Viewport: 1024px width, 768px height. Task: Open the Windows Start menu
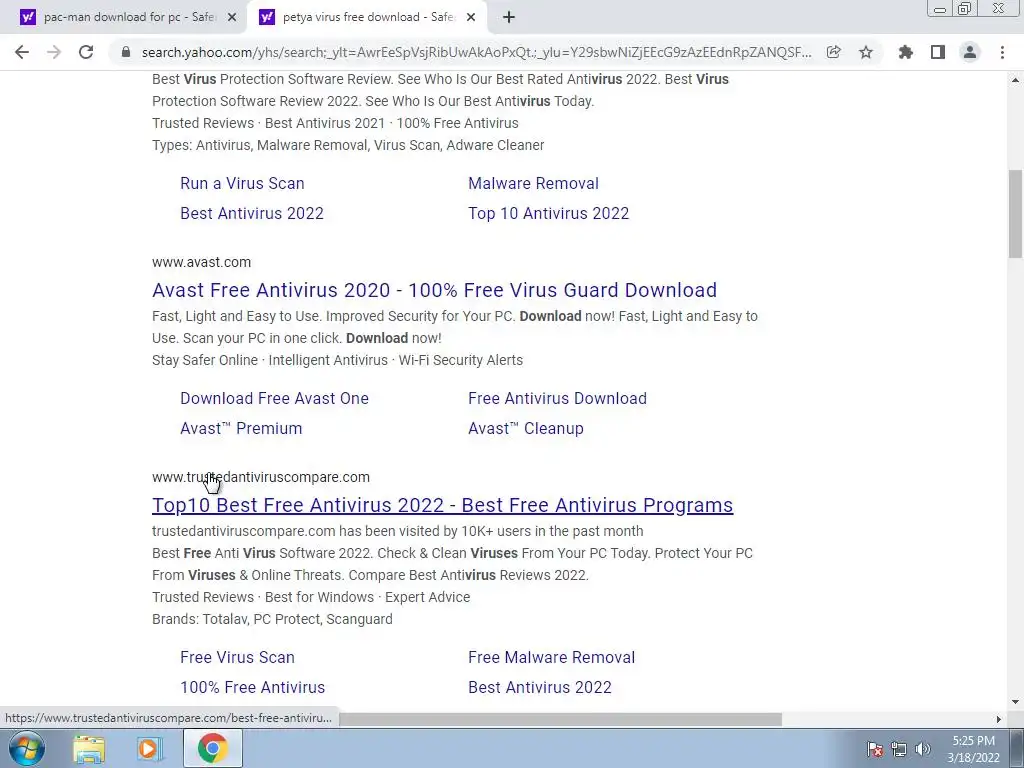pyautogui.click(x=27, y=748)
